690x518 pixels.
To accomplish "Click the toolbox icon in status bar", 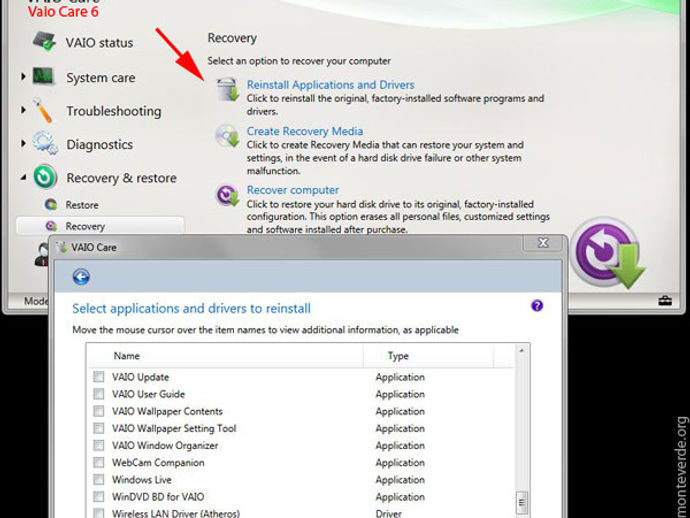I will coord(665,301).
